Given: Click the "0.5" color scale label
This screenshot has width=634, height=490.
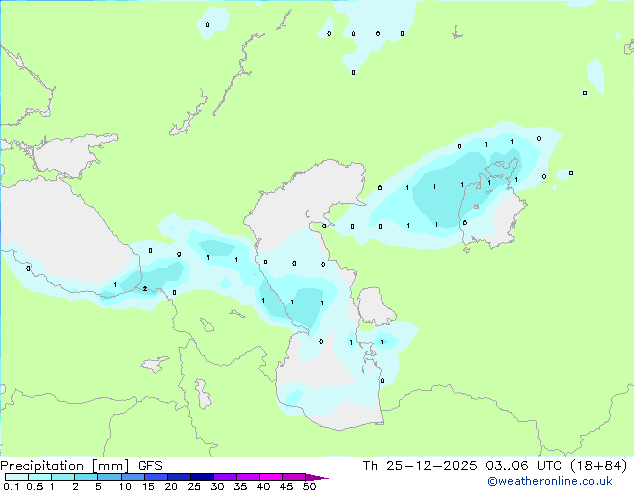Looking at the screenshot, I should coord(35,486).
